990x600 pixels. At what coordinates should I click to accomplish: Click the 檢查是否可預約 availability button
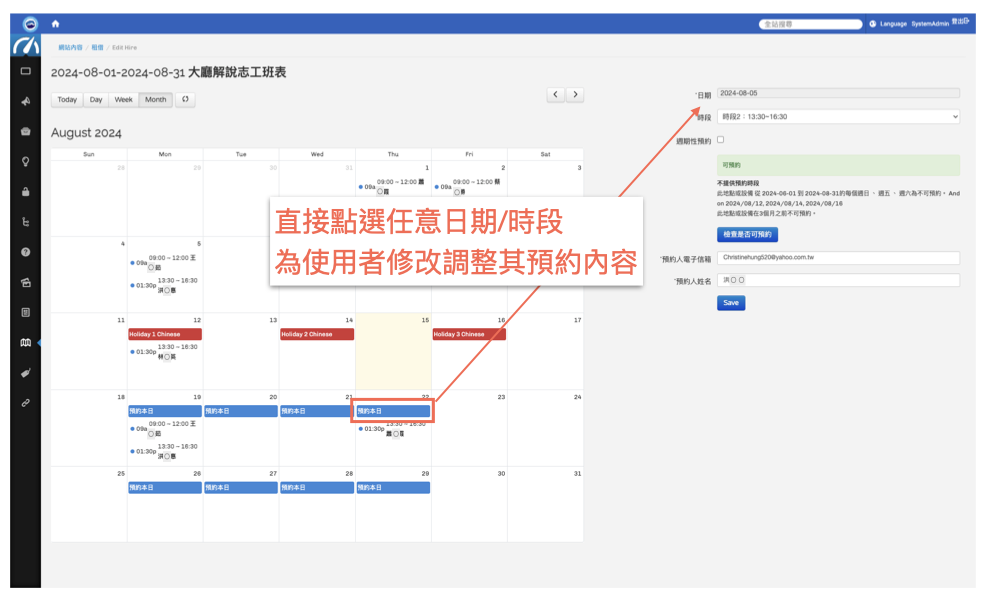coord(747,234)
